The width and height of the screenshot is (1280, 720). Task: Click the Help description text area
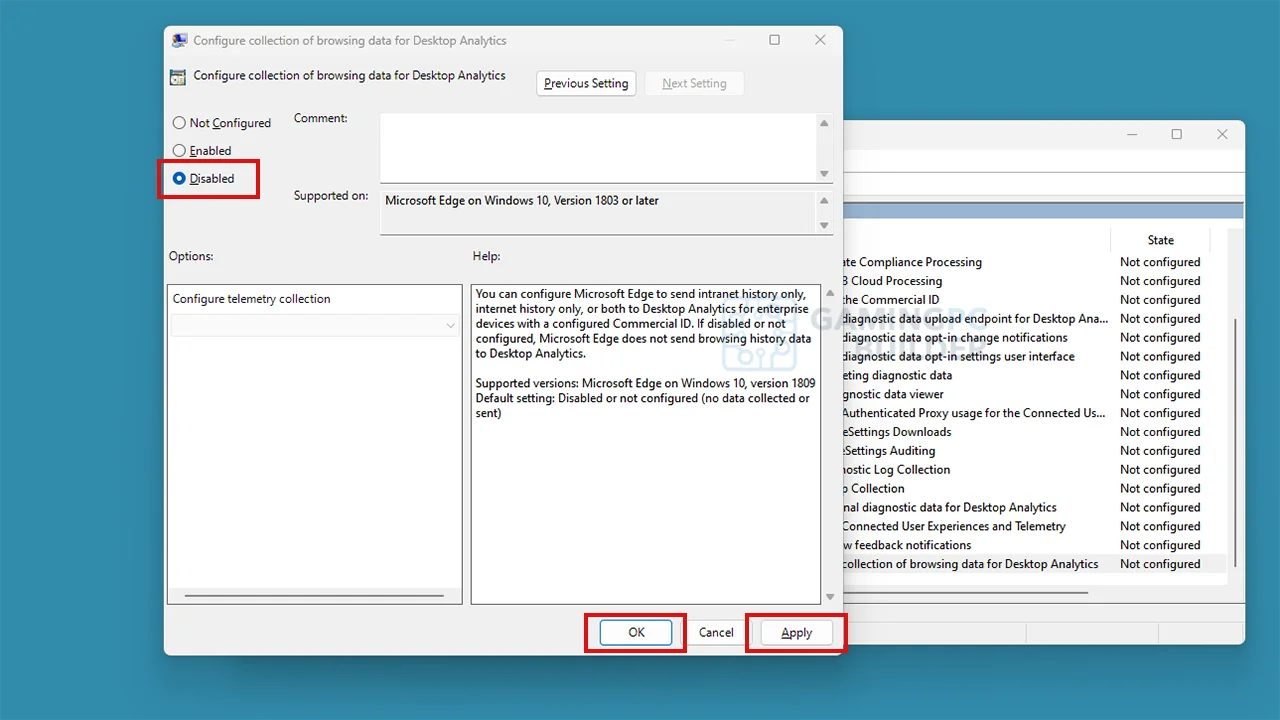(x=645, y=444)
